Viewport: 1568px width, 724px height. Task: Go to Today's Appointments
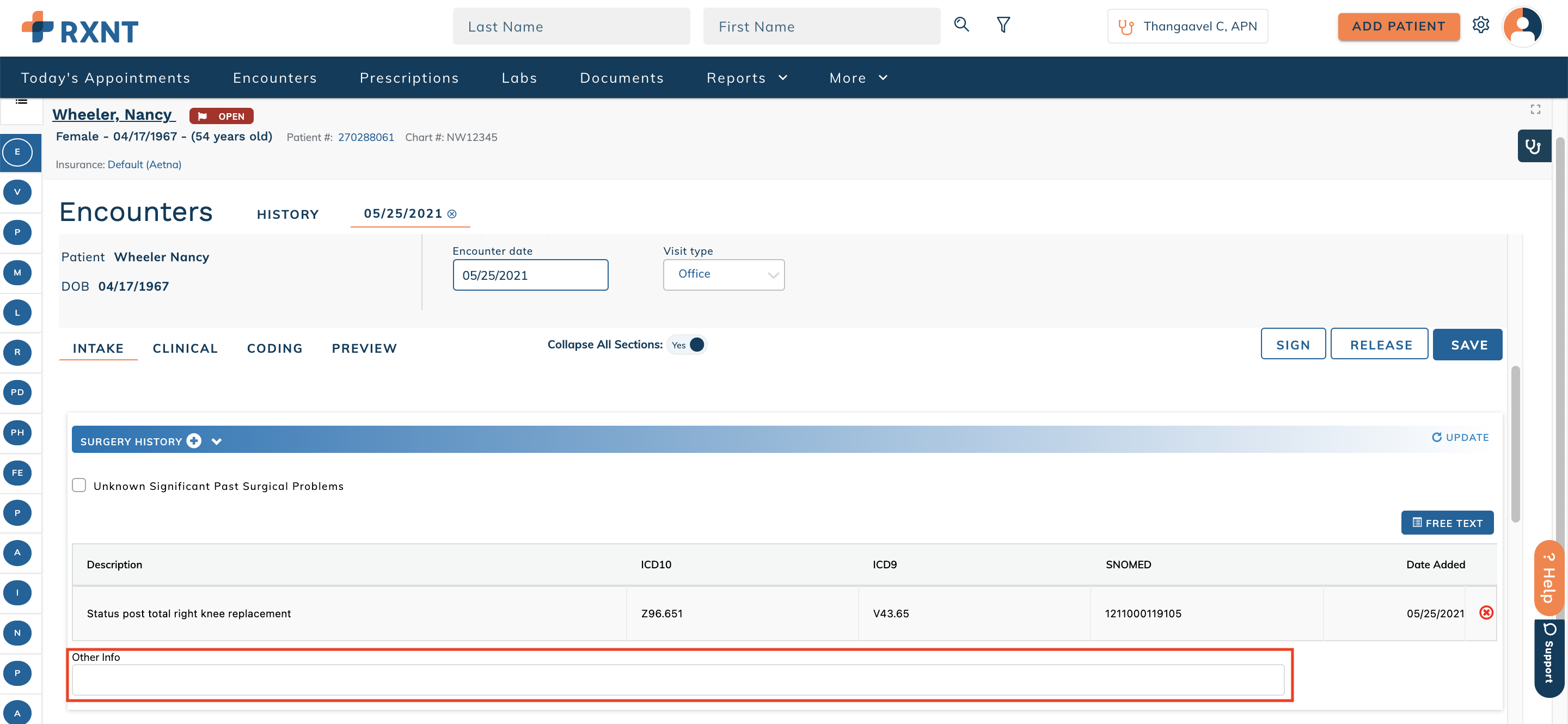pos(105,78)
